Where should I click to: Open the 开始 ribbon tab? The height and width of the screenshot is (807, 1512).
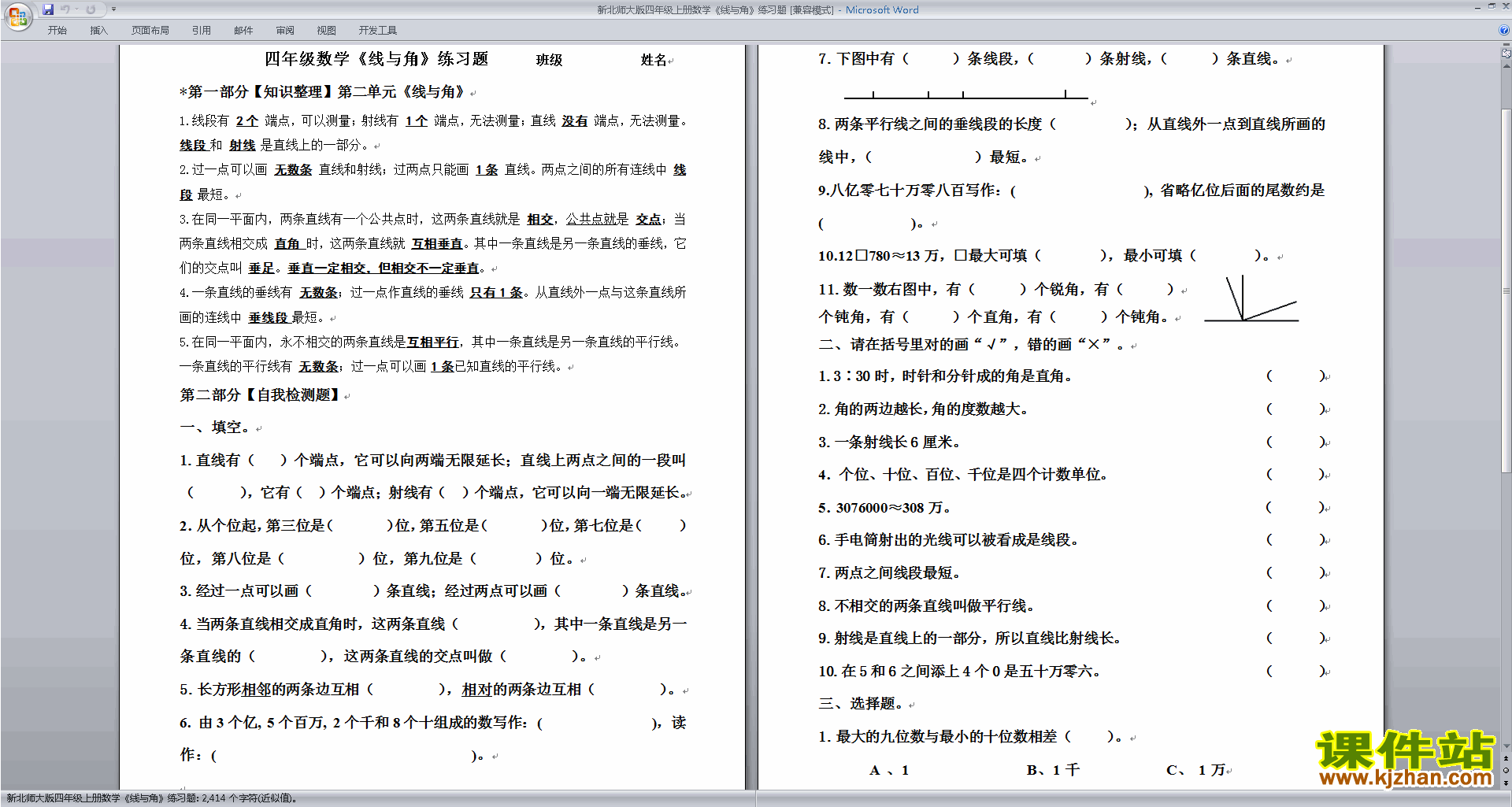click(x=57, y=30)
